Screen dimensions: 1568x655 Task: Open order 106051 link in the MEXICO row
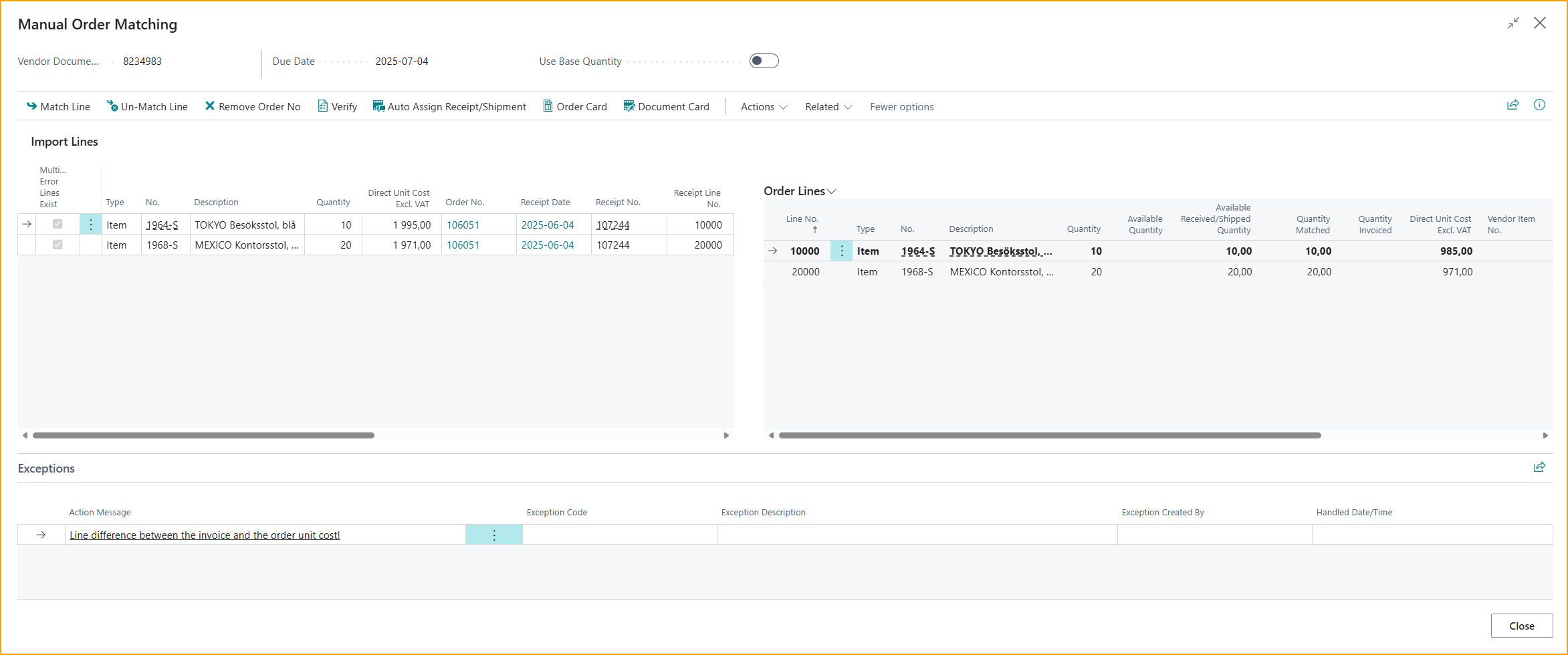pos(463,245)
